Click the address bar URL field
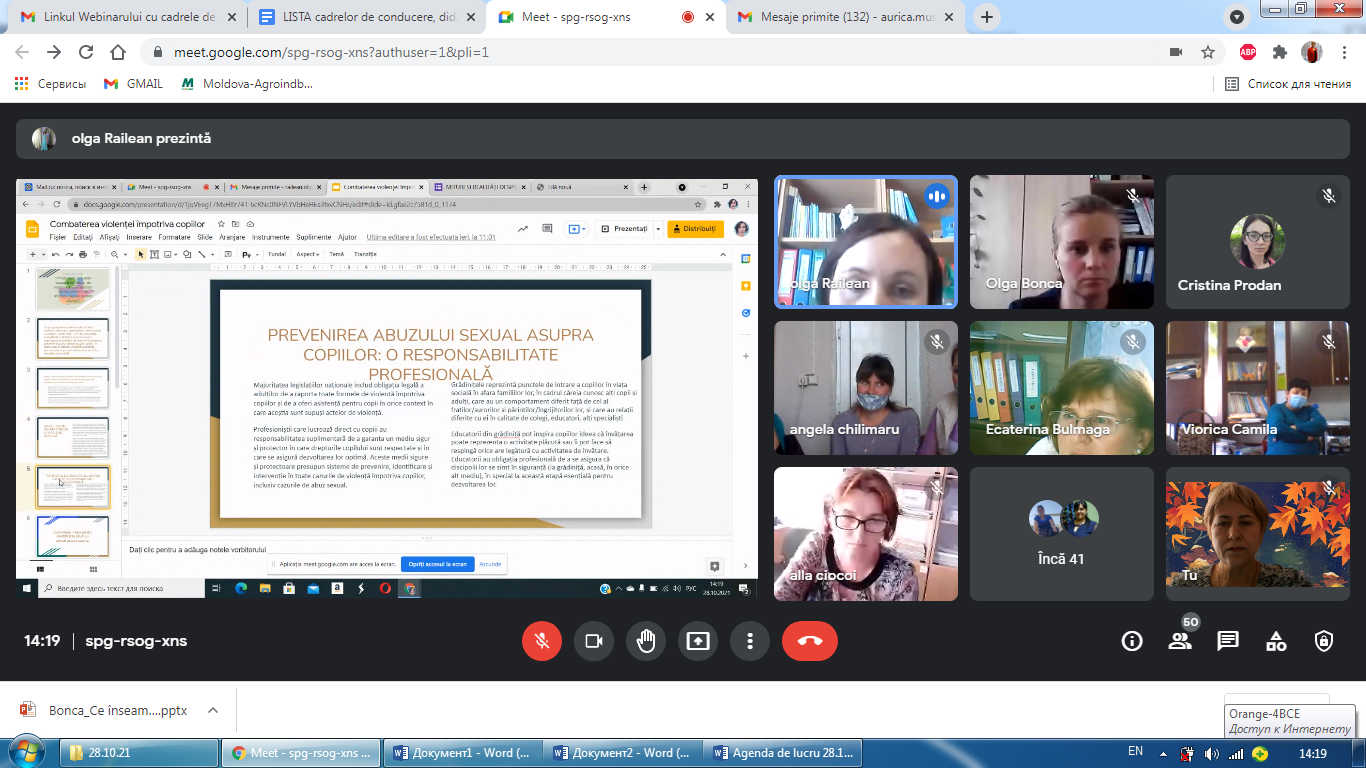This screenshot has height=768, width=1366. [660, 52]
